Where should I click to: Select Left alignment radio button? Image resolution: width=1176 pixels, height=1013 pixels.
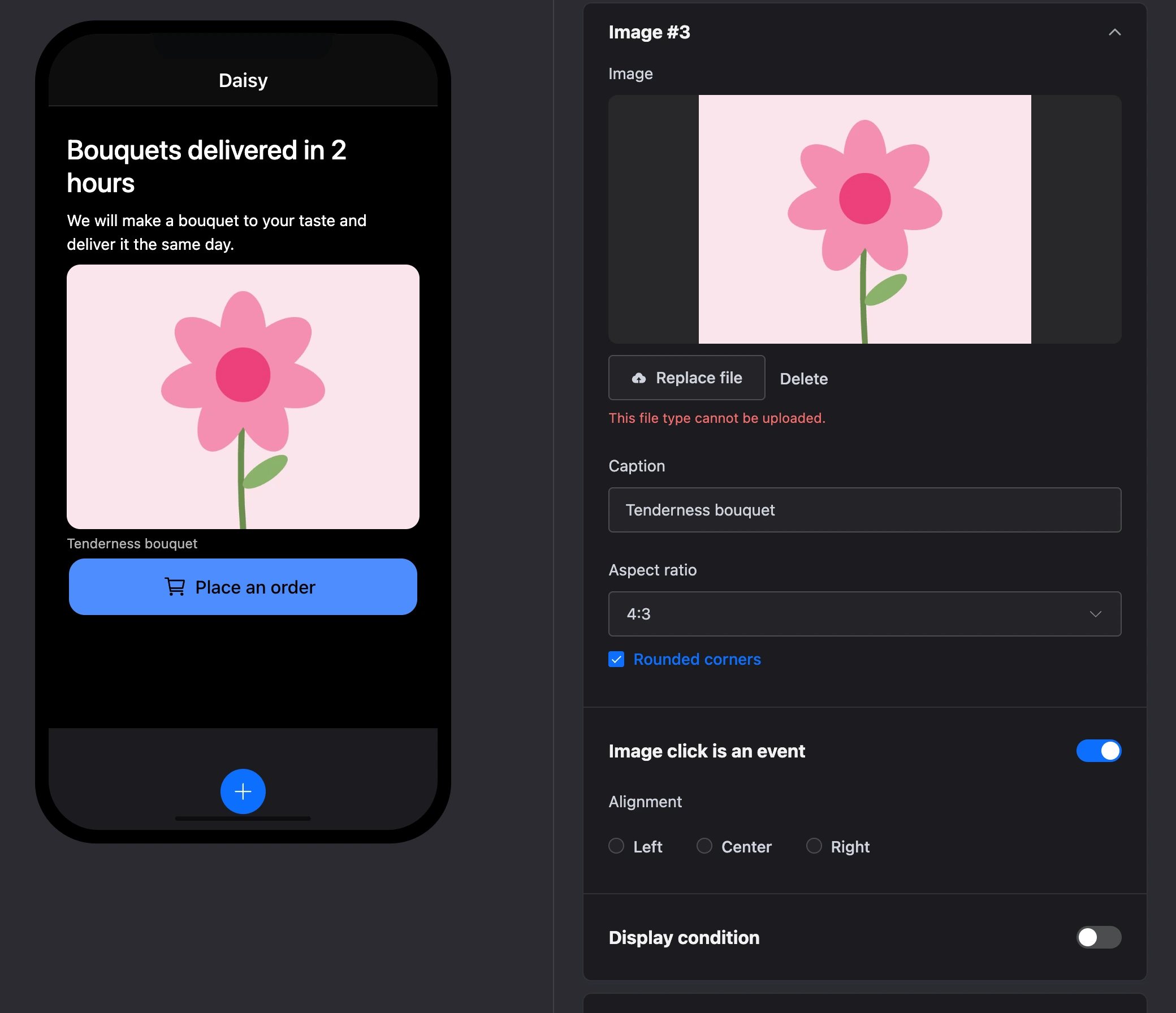616,846
